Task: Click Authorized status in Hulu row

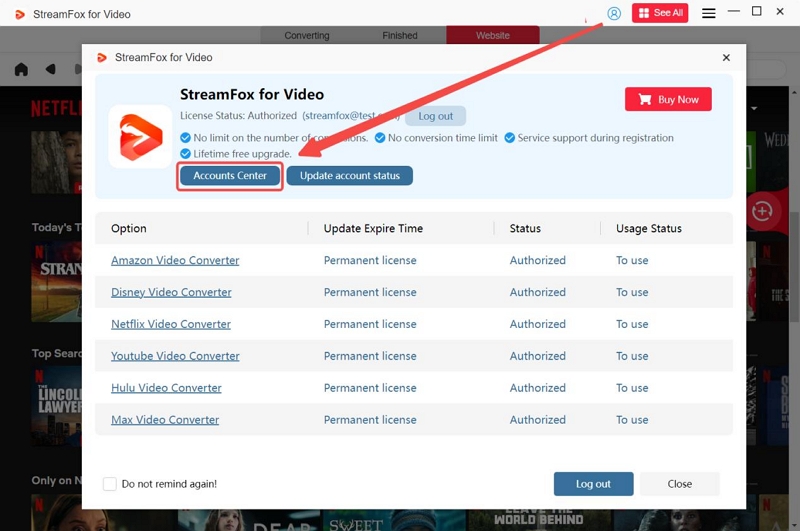Action: [x=537, y=388]
